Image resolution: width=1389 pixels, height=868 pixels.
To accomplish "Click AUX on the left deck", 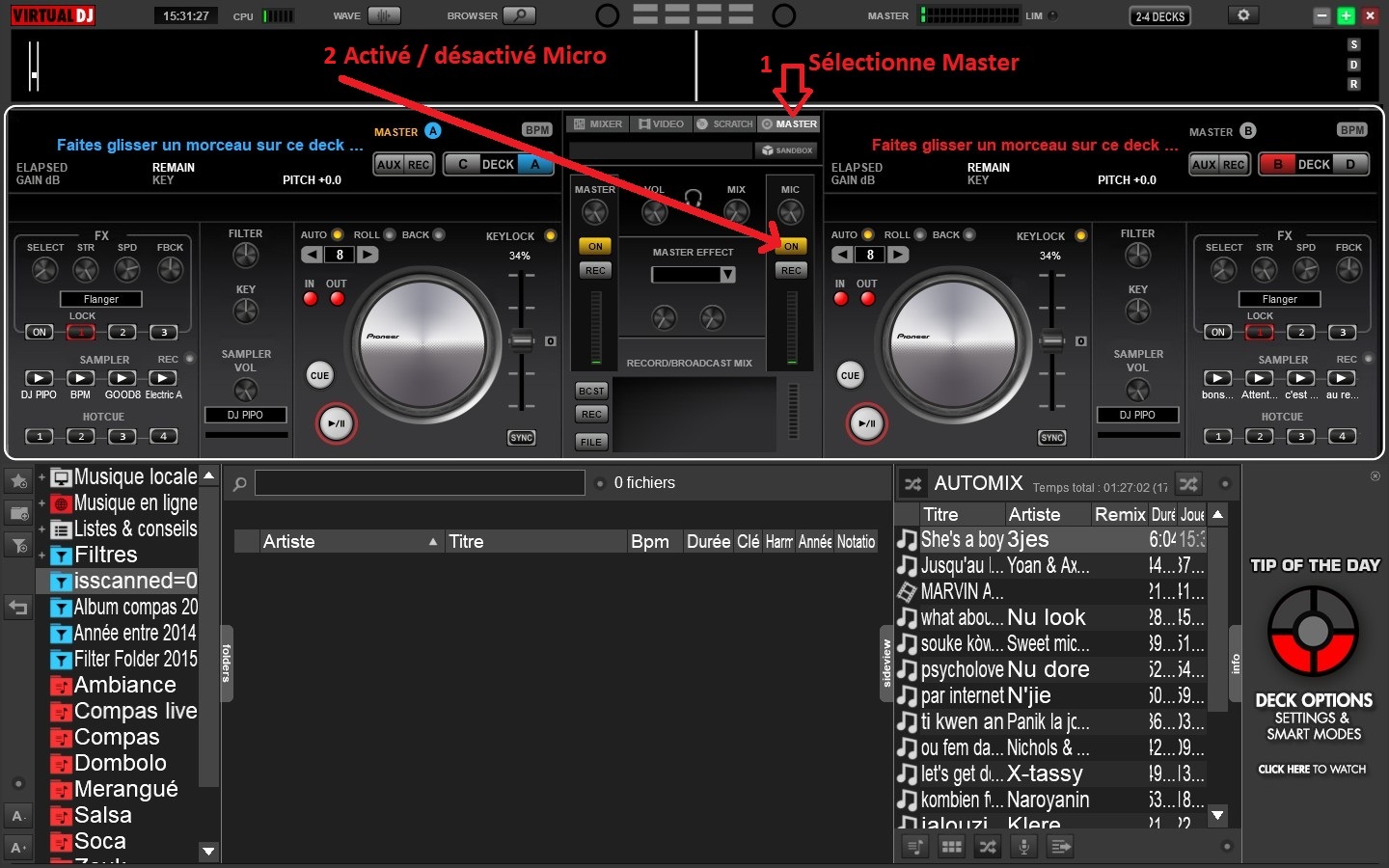I will pos(389,165).
